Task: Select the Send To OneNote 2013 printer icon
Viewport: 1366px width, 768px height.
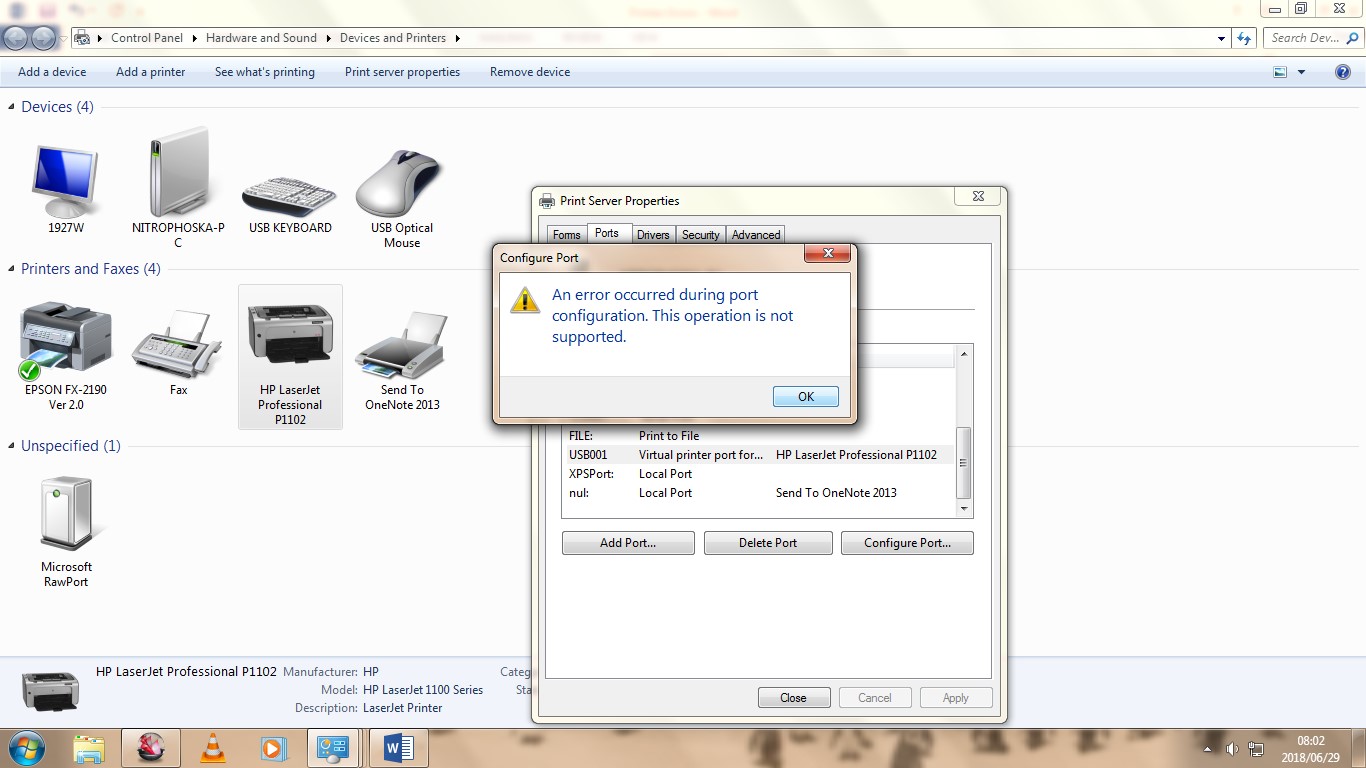Action: point(402,345)
